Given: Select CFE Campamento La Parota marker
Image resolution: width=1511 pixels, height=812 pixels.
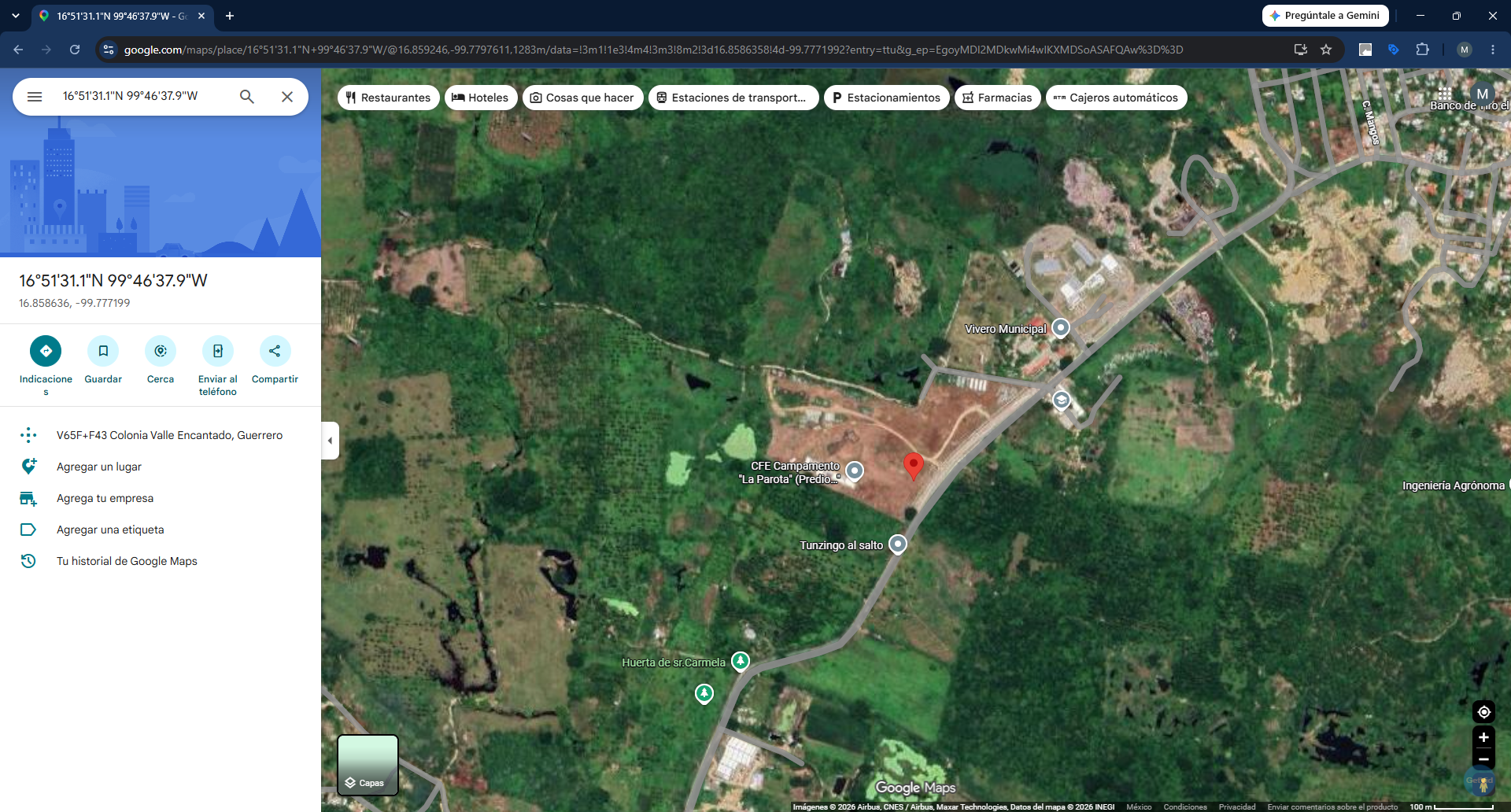Looking at the screenshot, I should tap(855, 471).
